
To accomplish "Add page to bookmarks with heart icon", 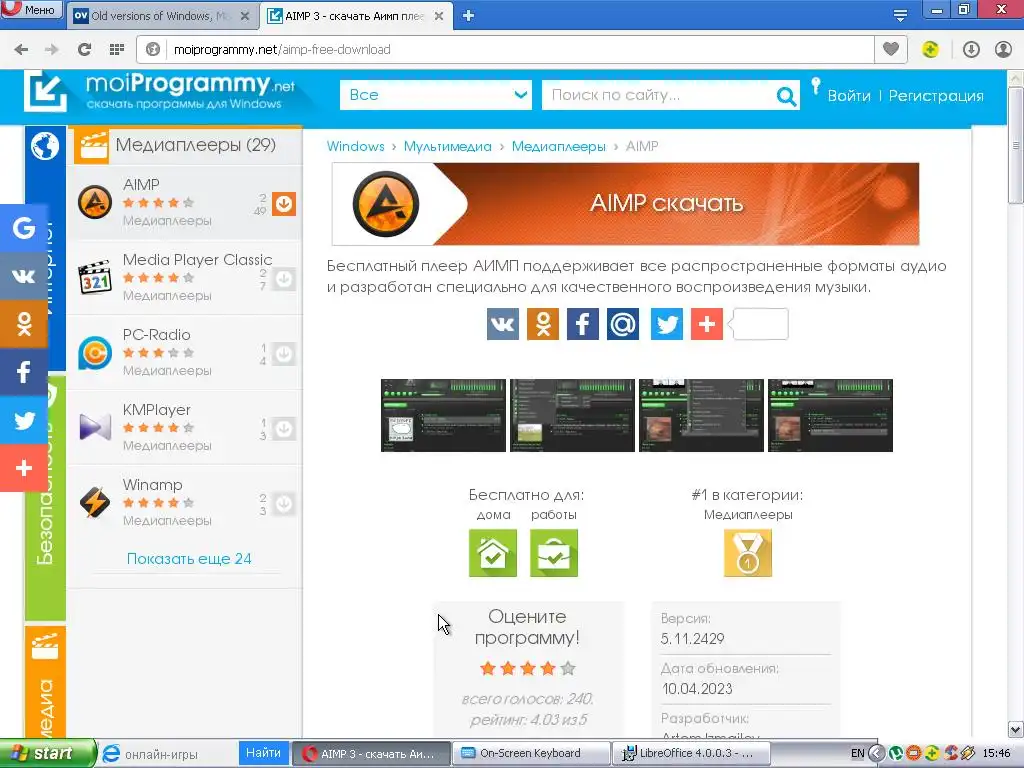I will coord(891,49).
